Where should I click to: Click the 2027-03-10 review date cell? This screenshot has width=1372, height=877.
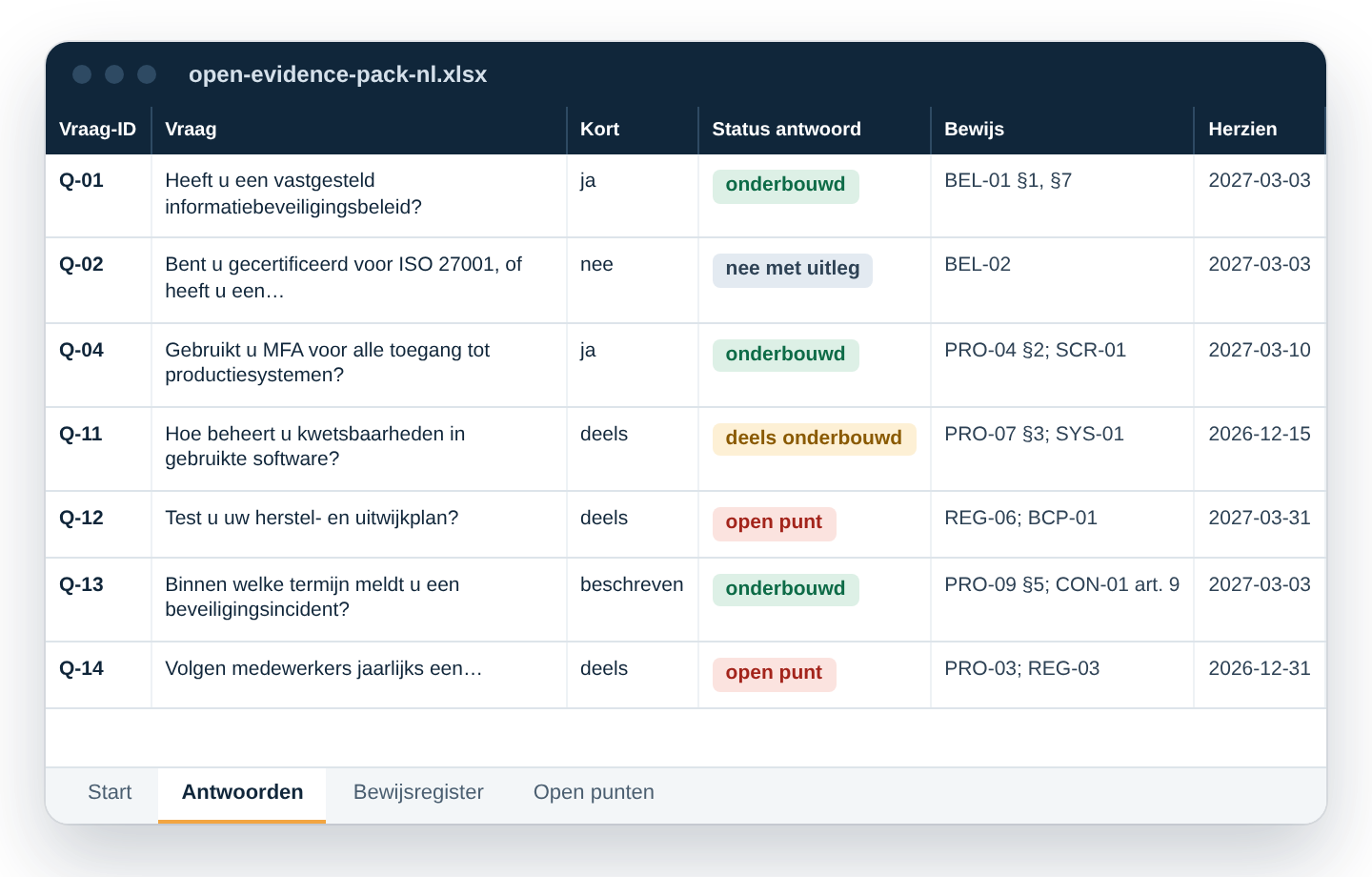(1260, 365)
